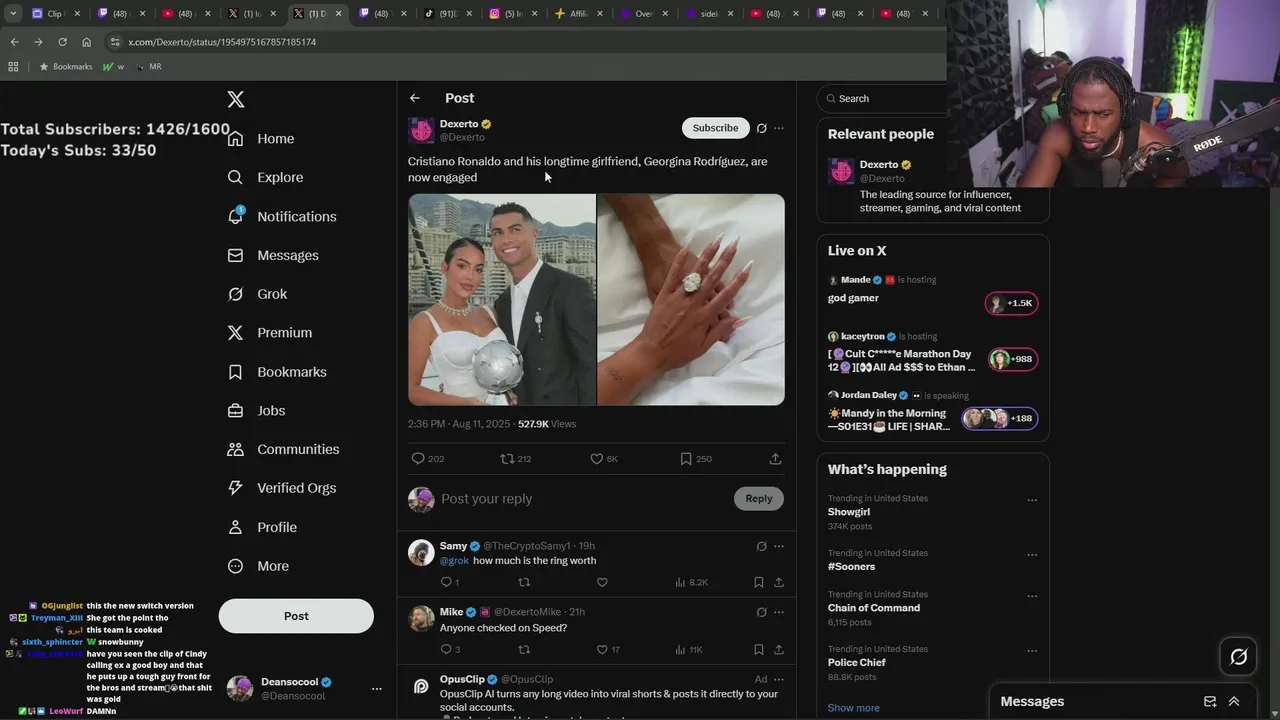Bookmark Samy's reply
Screen dimensions: 1280x720
(x=759, y=582)
